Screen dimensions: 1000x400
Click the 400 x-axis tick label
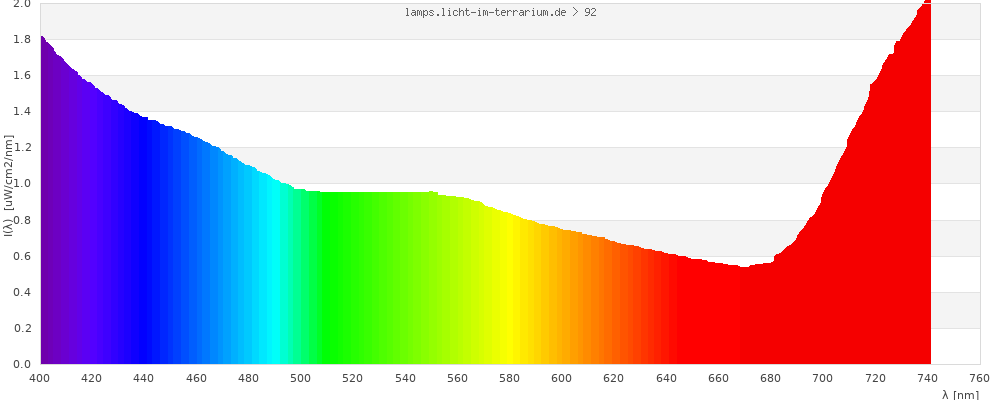coord(40,378)
